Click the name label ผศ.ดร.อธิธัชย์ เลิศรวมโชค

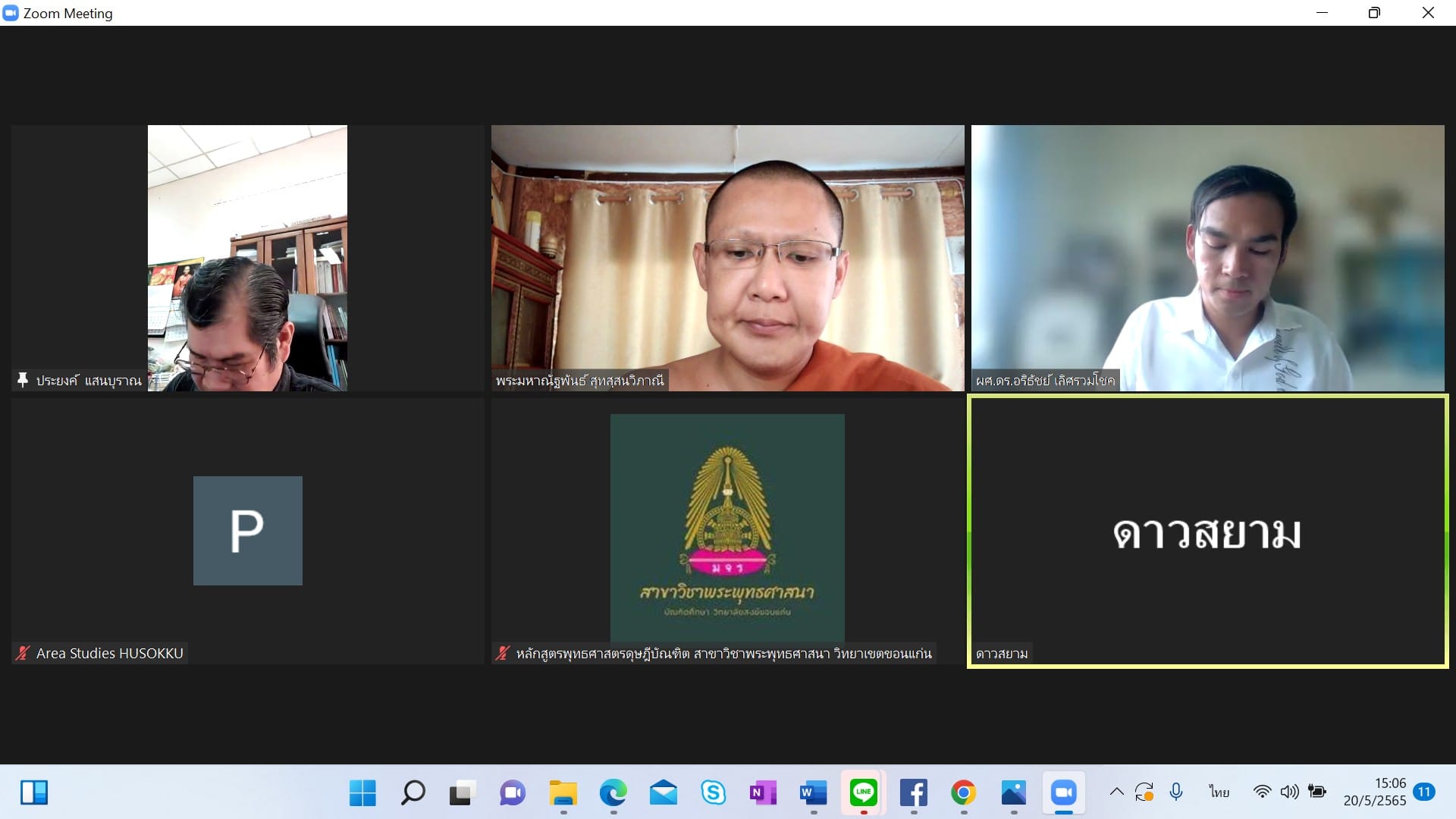point(1045,380)
